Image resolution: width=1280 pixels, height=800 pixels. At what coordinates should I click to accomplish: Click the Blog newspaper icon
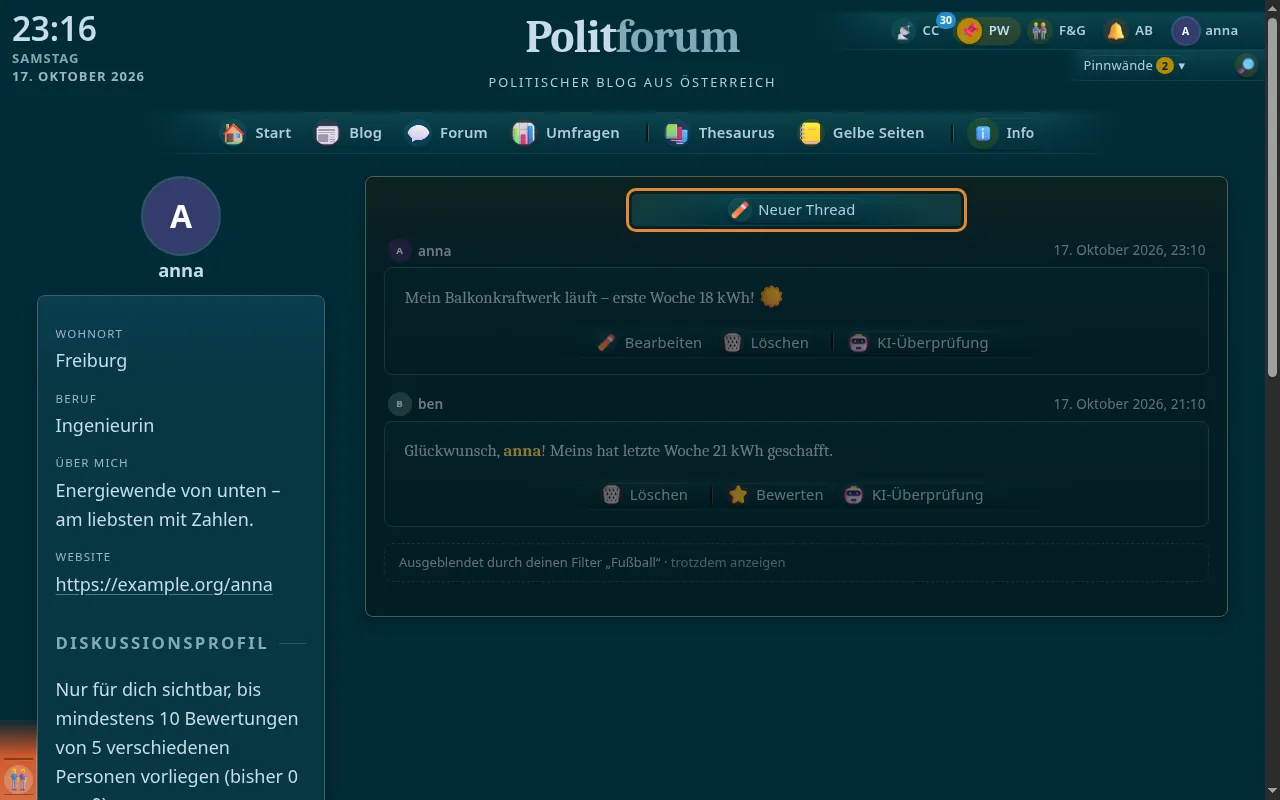327,133
